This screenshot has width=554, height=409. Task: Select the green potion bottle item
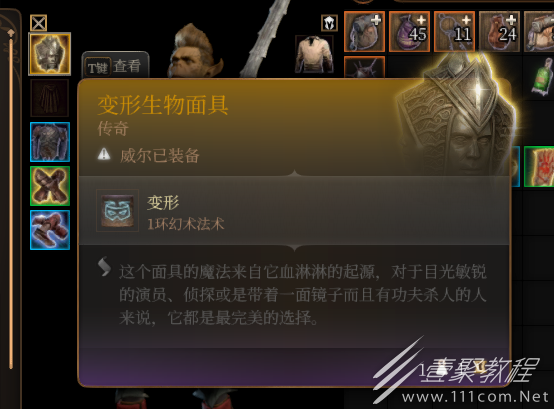point(543,77)
